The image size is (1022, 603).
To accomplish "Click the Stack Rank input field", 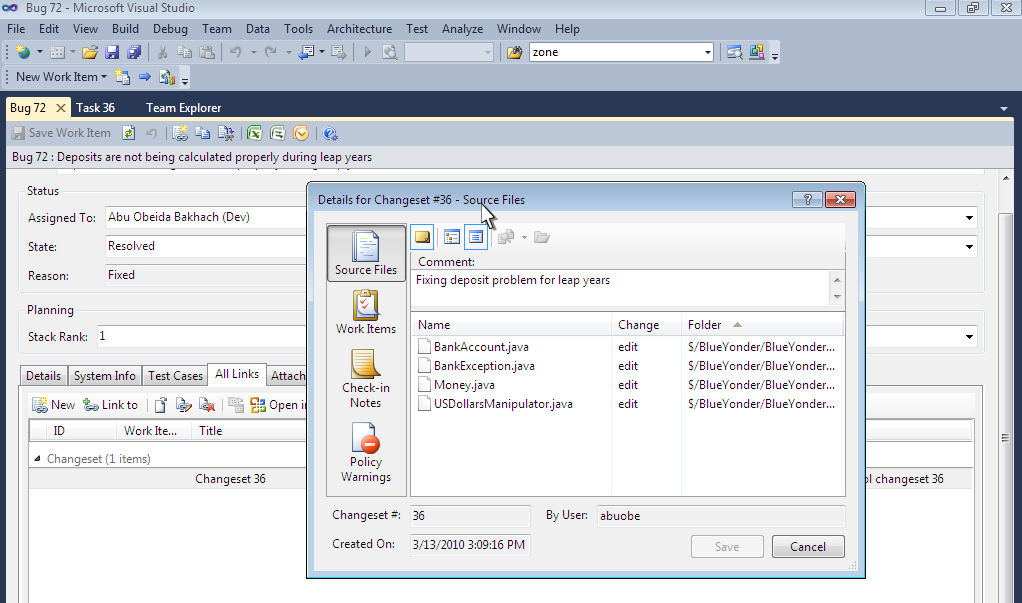I will pyautogui.click(x=202, y=336).
